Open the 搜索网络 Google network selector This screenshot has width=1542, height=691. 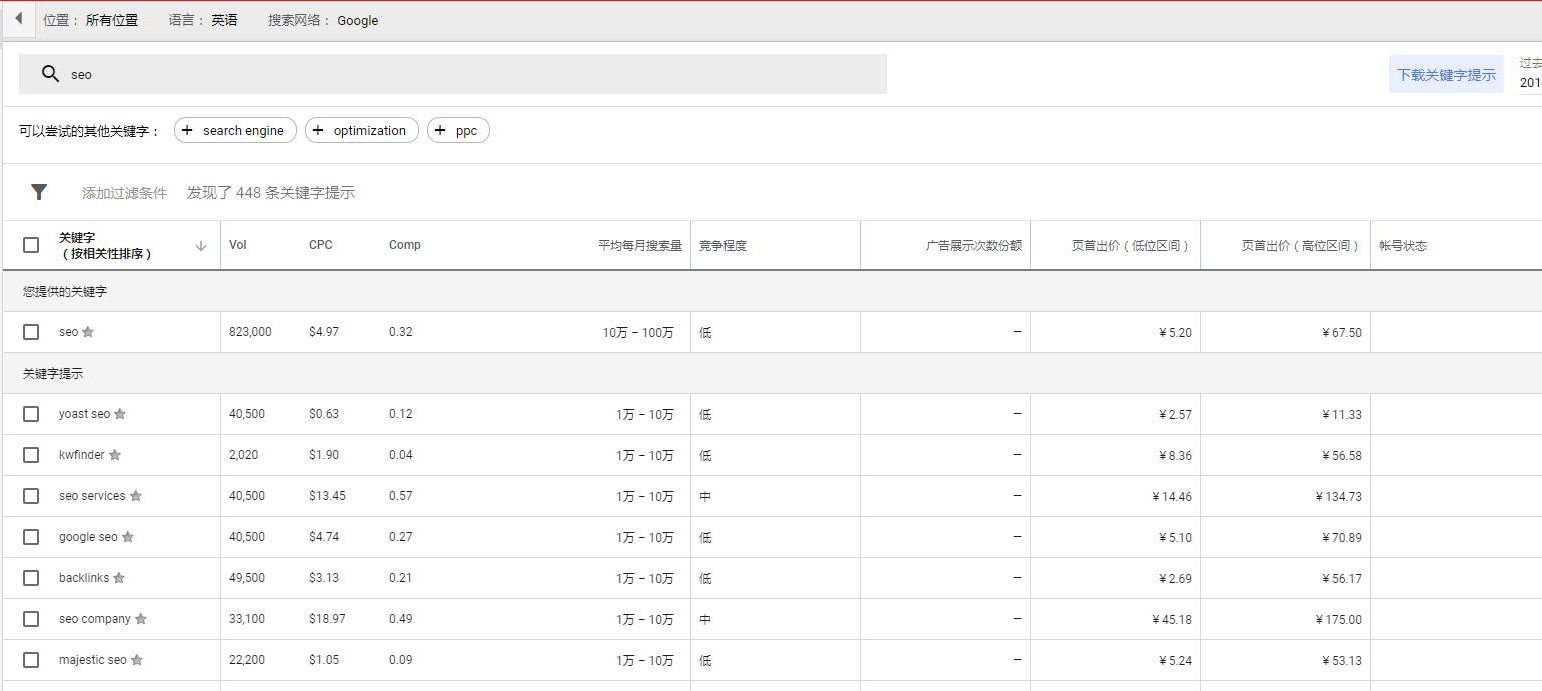[x=323, y=20]
